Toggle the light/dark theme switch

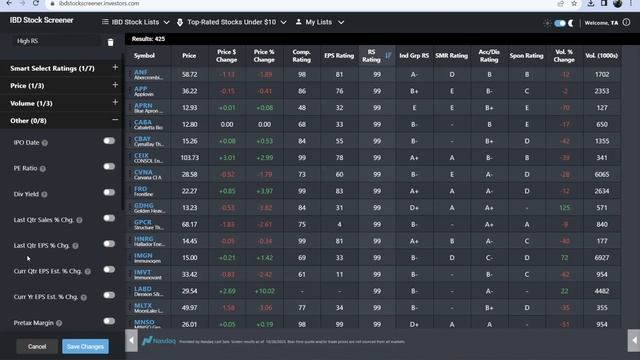click(x=560, y=23)
